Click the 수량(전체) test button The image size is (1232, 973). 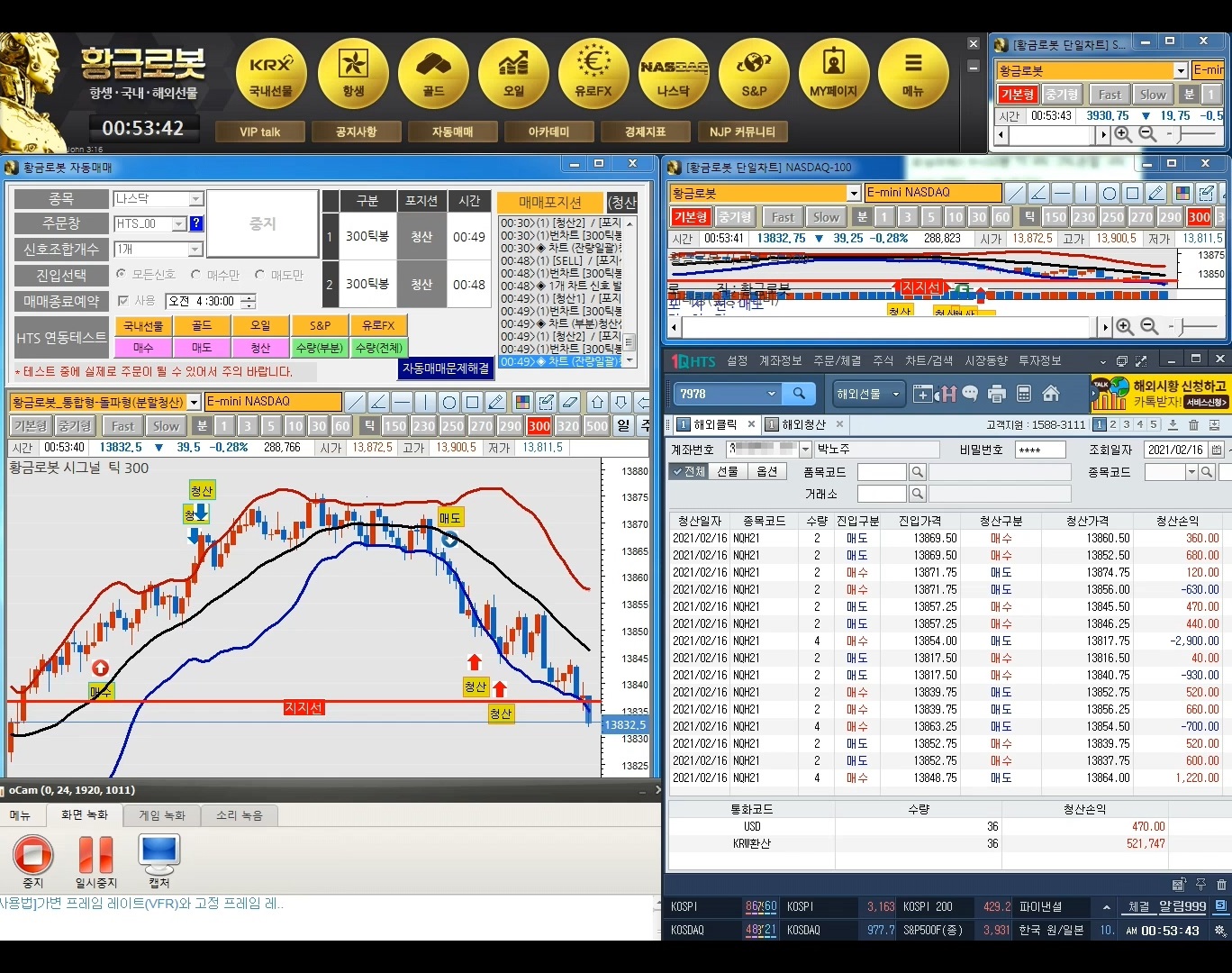(x=379, y=348)
